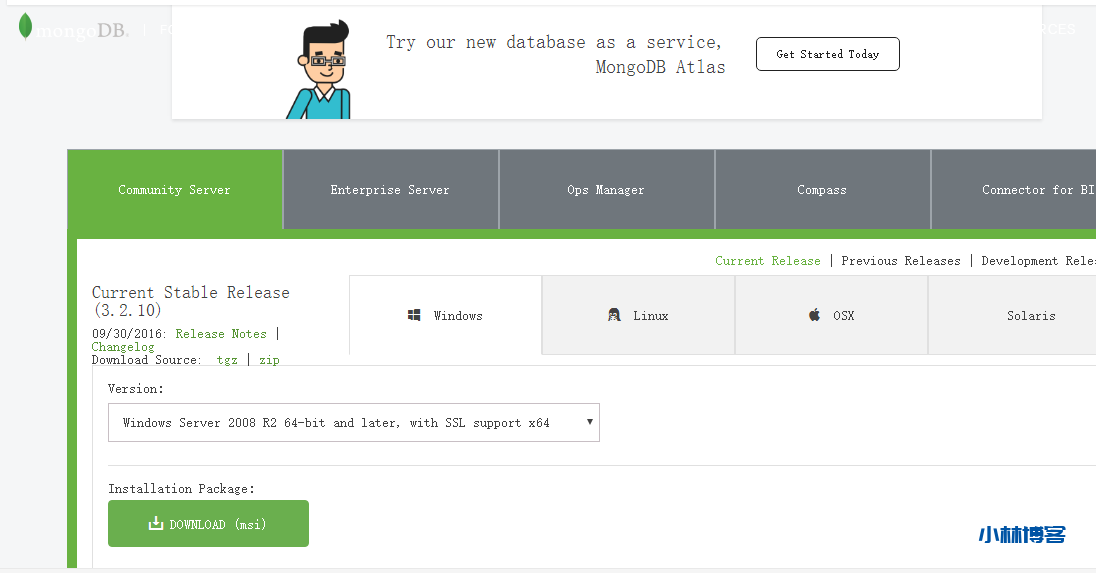The width and height of the screenshot is (1096, 573).
Task: Click the DOWNLOAD (msi) button
Action: pos(208,523)
